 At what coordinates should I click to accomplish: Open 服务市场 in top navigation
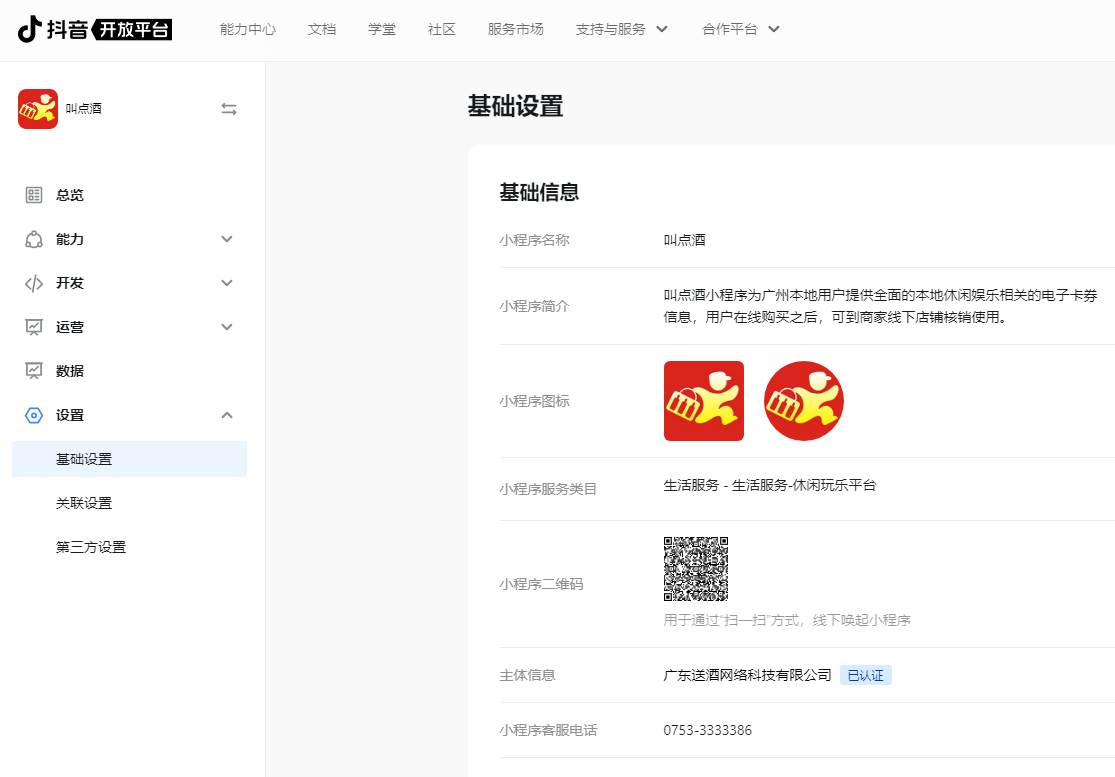point(516,29)
